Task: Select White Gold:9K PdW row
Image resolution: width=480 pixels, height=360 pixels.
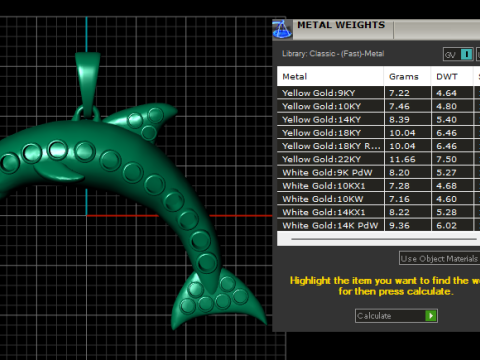Action: pyautogui.click(x=378, y=172)
